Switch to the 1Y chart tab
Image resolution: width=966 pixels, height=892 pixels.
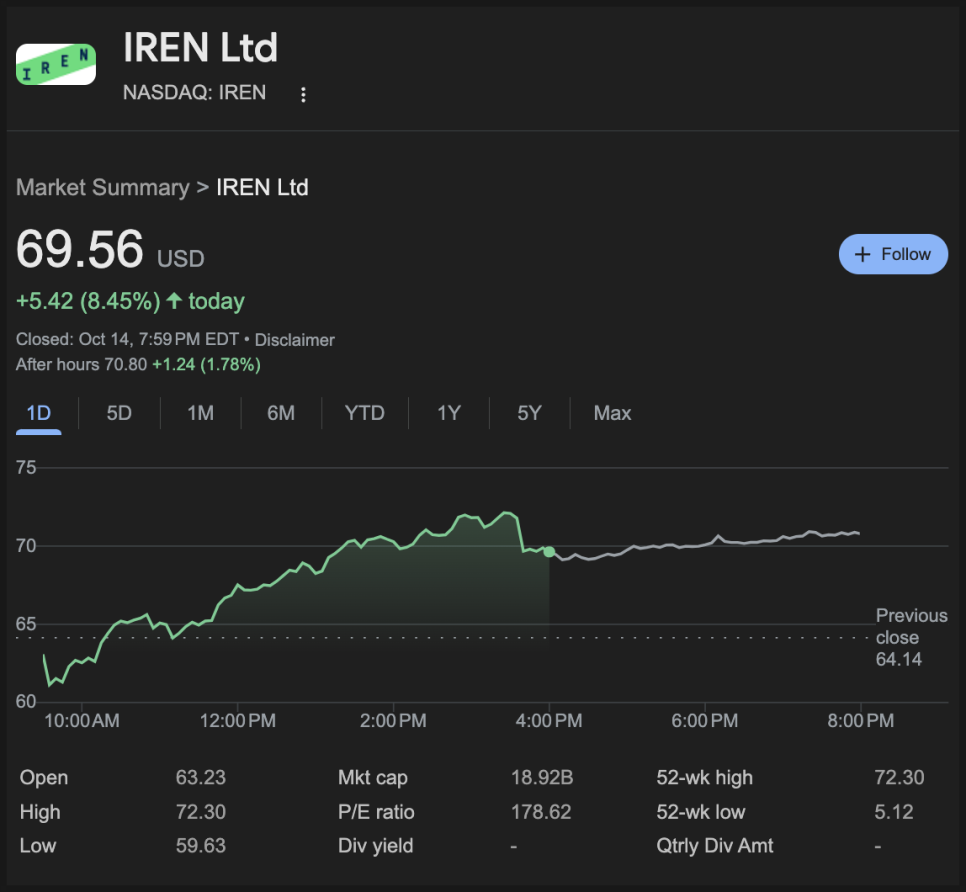pyautogui.click(x=449, y=413)
